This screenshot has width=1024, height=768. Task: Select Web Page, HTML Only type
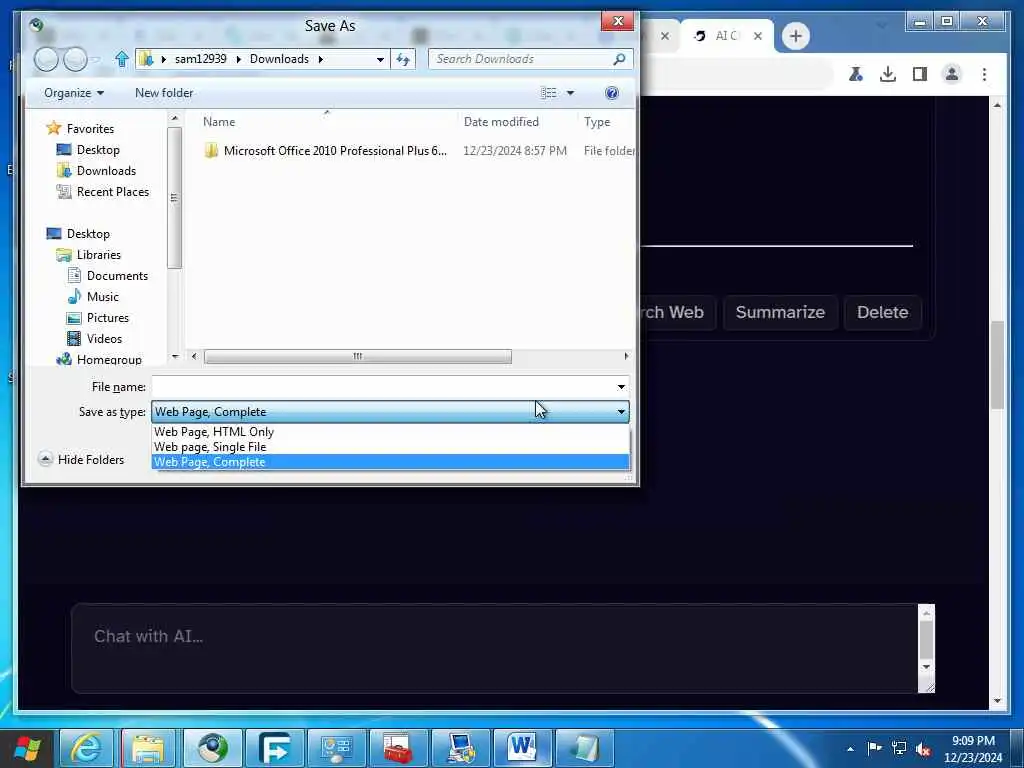click(x=390, y=432)
